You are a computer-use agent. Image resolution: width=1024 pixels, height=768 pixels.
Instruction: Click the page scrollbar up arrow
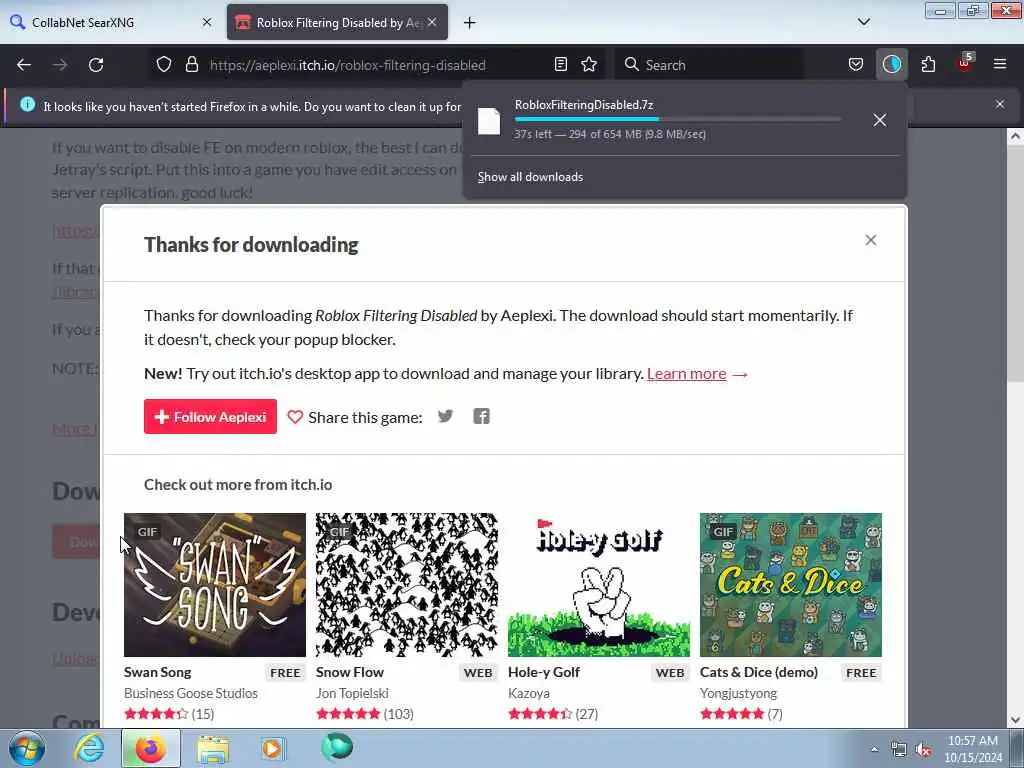click(x=1015, y=136)
